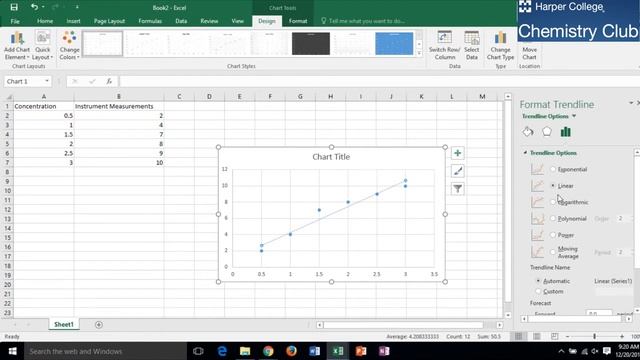Select Exponential trendline option
Screen dimensions: 640x360
553,169
